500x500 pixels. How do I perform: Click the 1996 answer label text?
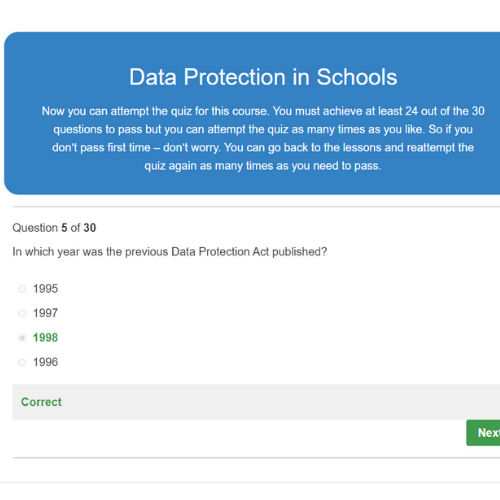click(45, 362)
